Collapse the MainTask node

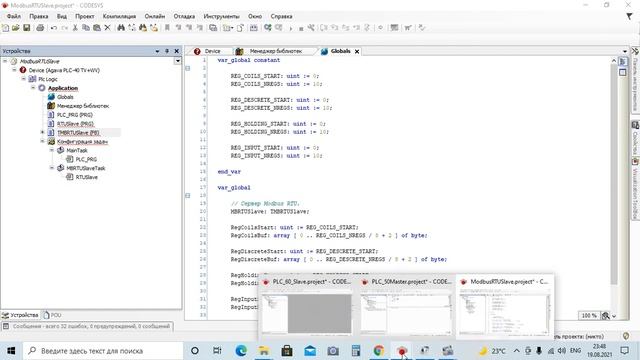[52, 150]
